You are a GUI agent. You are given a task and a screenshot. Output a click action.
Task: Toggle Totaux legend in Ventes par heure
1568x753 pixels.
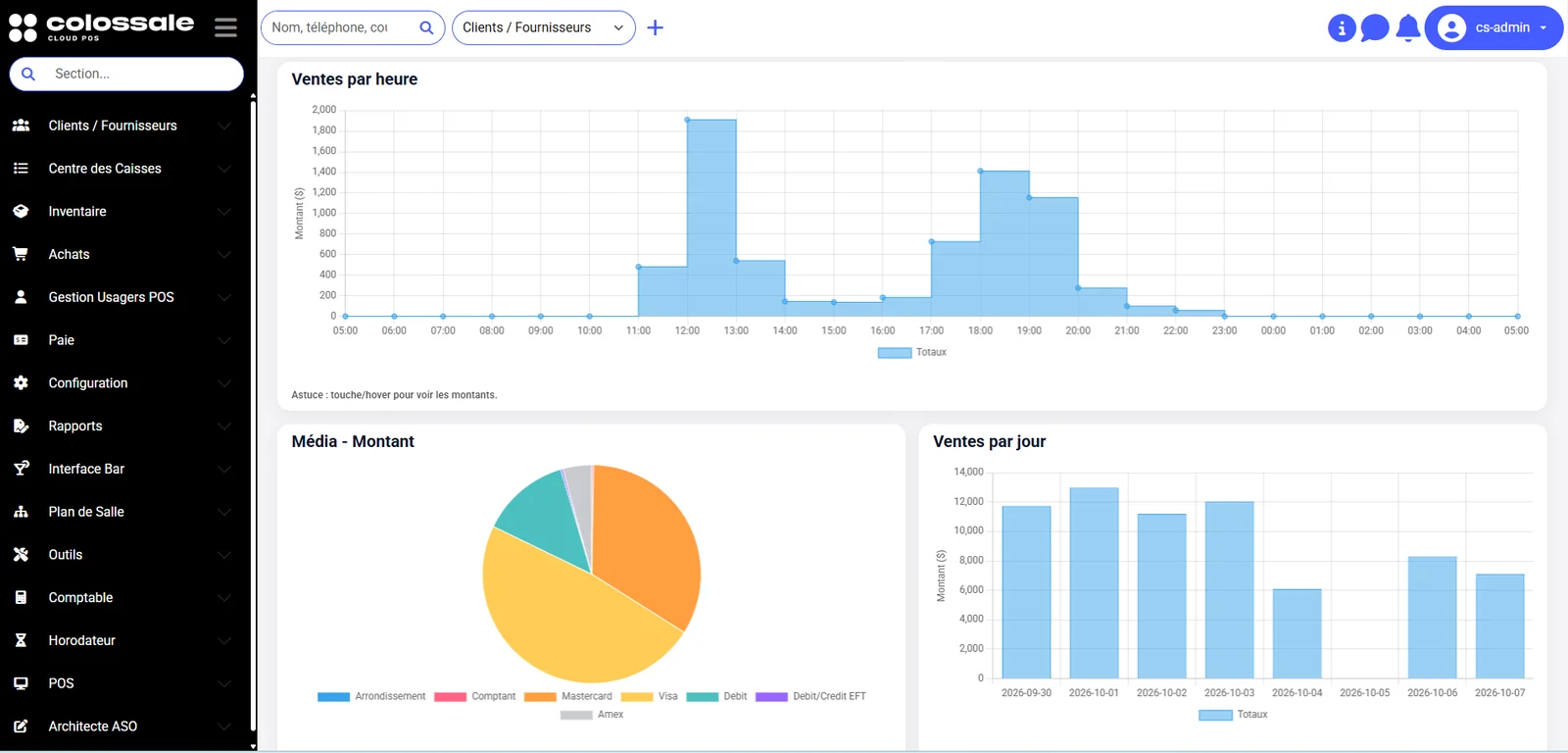(911, 352)
